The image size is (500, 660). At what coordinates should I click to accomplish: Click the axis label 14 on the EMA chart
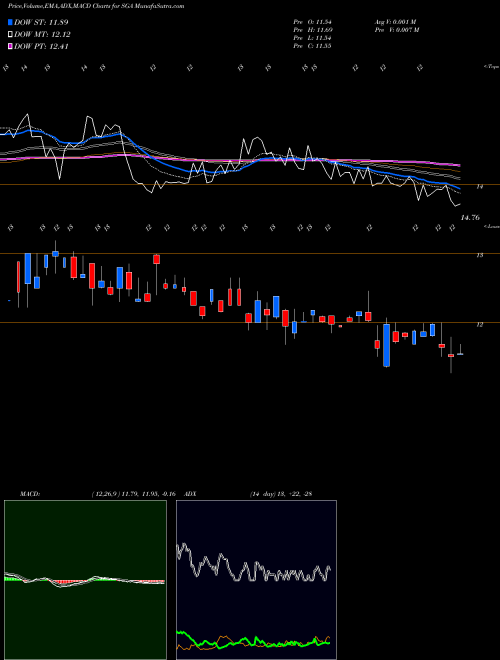(x=479, y=186)
